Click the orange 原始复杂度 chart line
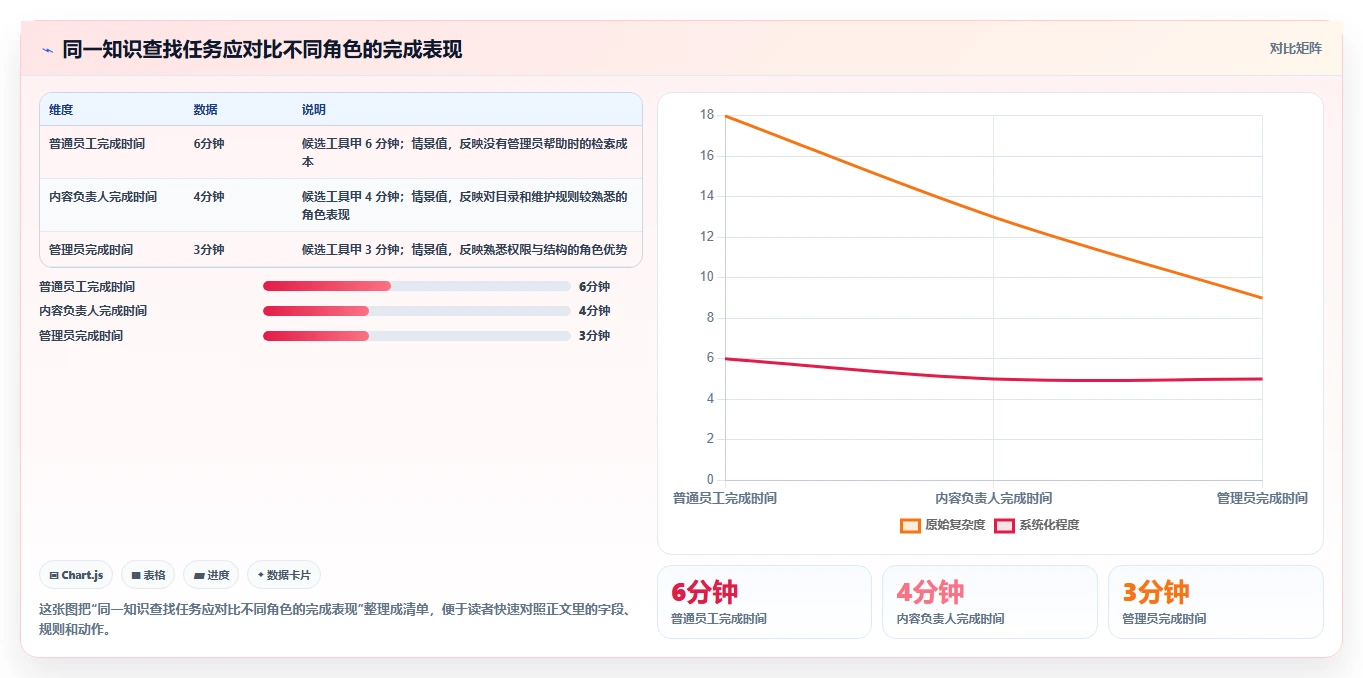The height and width of the screenshot is (678, 1363). [993, 216]
